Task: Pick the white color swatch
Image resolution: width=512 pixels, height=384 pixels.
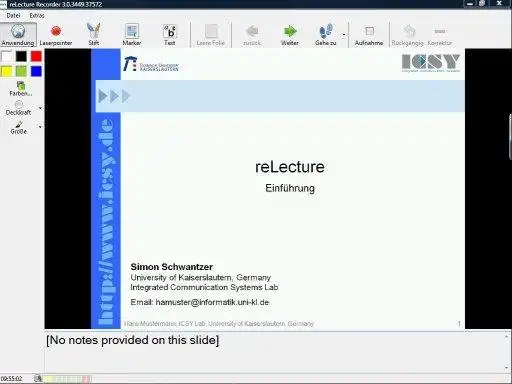Action: coord(6,56)
